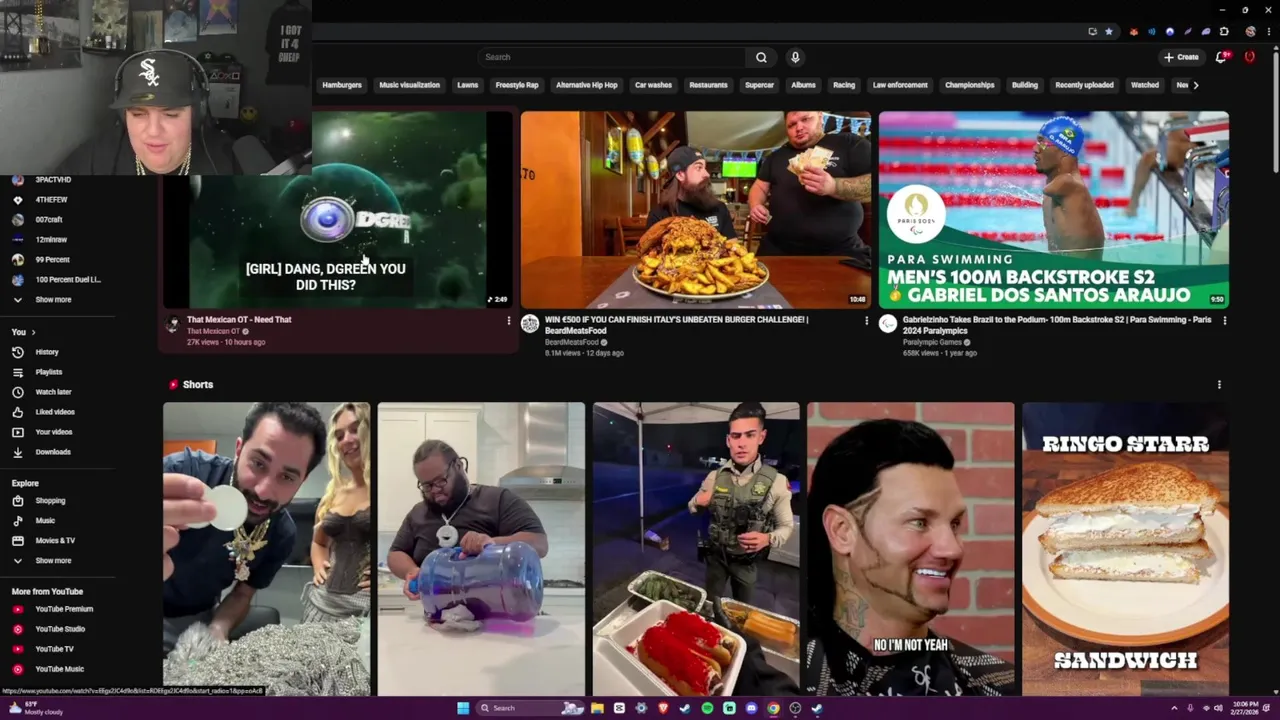Select the Hamburgers category chip
The height and width of the screenshot is (720, 1280).
(342, 85)
